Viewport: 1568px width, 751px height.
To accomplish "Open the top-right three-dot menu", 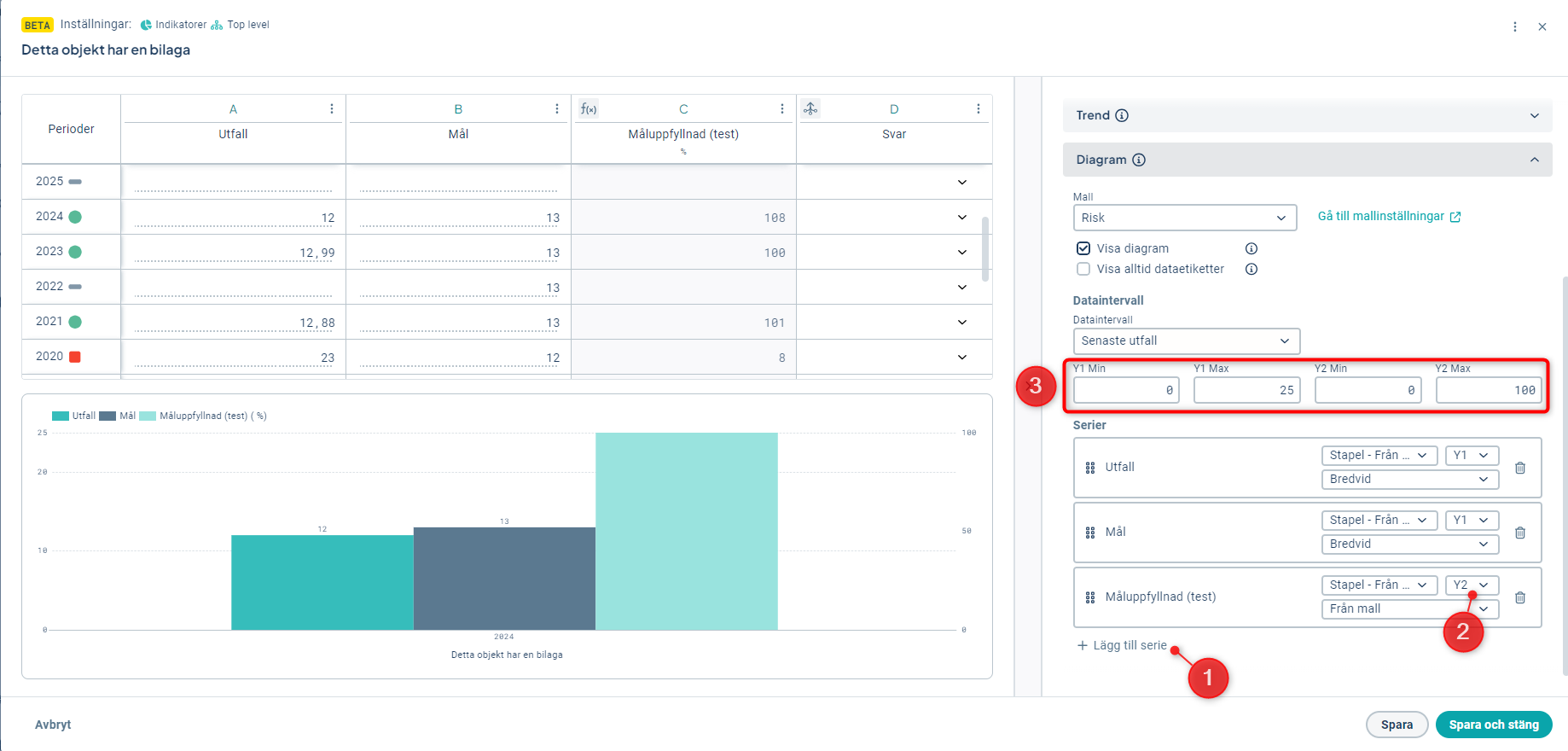I will 1515,26.
